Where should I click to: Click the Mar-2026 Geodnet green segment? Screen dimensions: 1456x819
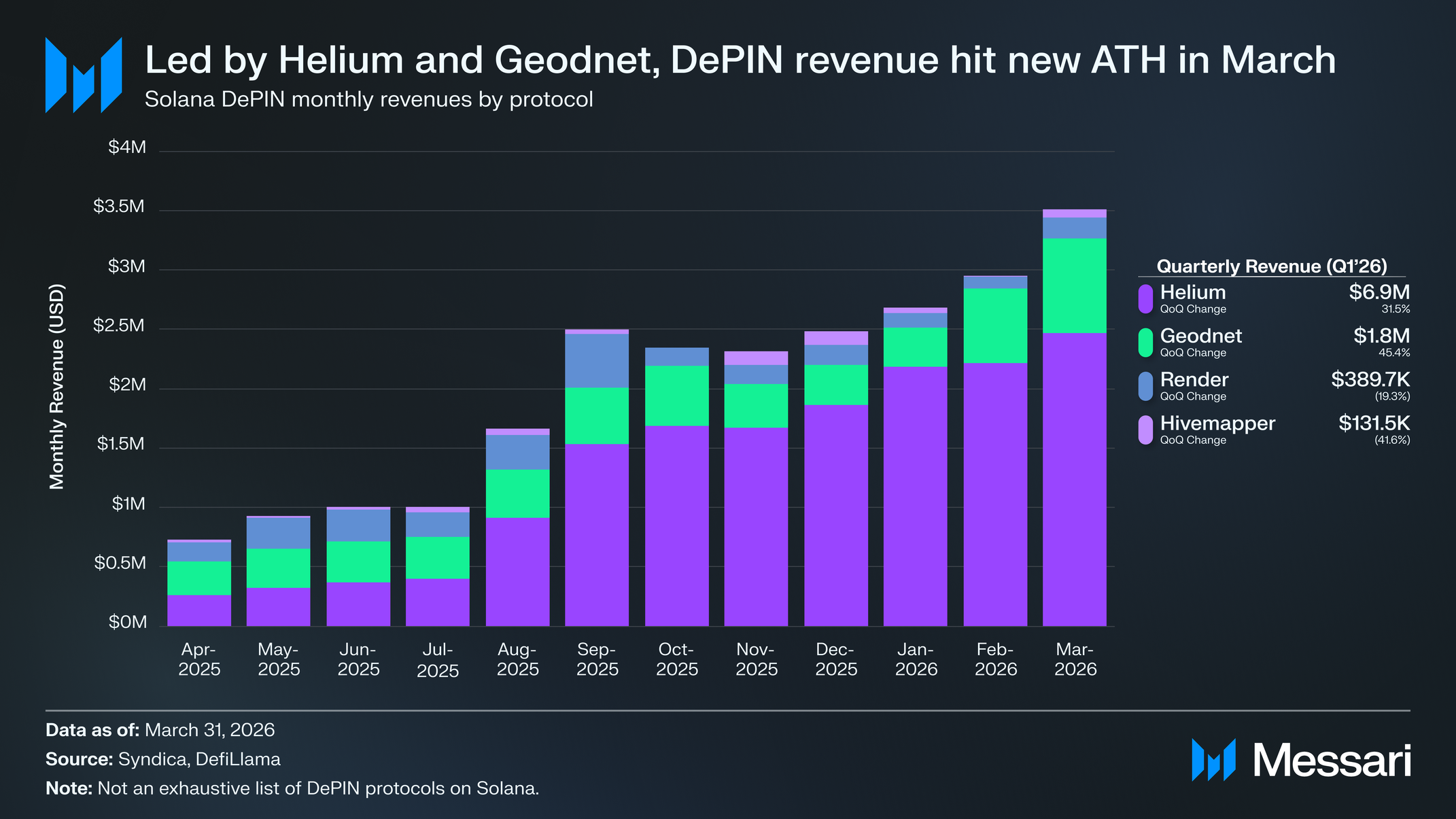coord(1075,285)
